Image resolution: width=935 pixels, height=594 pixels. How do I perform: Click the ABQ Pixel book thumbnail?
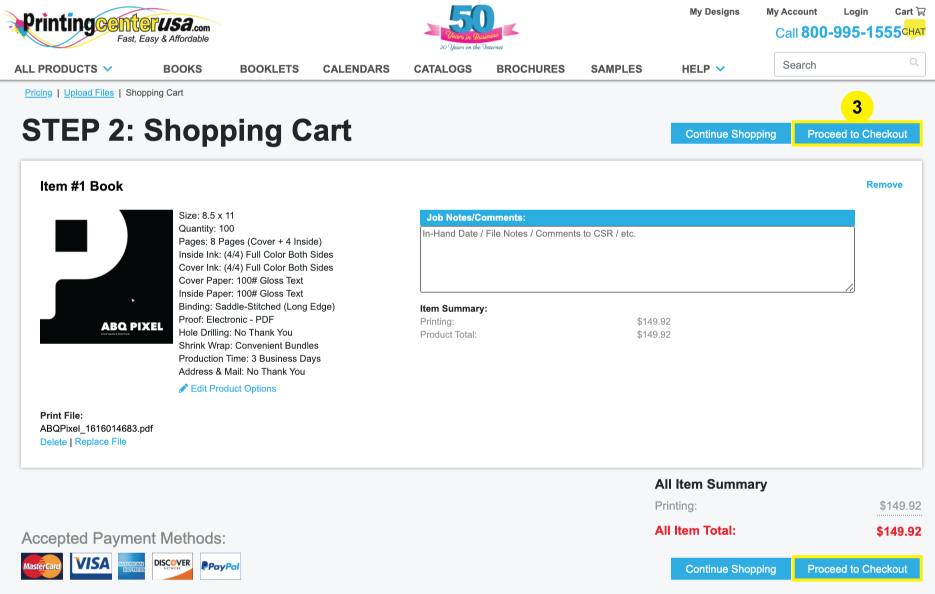[106, 277]
